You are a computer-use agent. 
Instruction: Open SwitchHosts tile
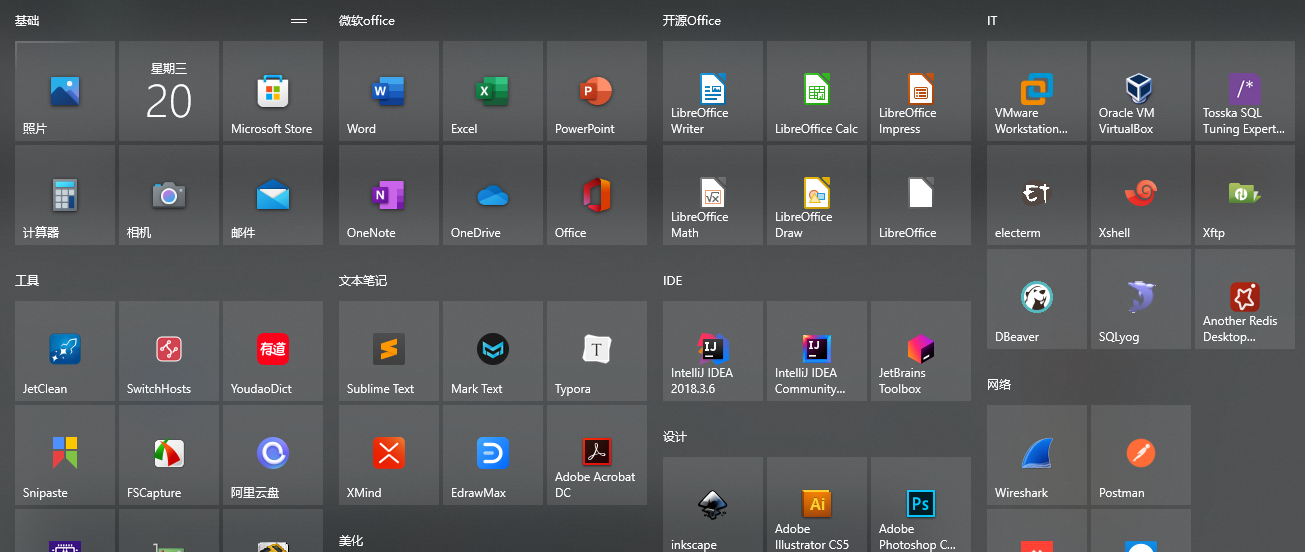tap(169, 351)
